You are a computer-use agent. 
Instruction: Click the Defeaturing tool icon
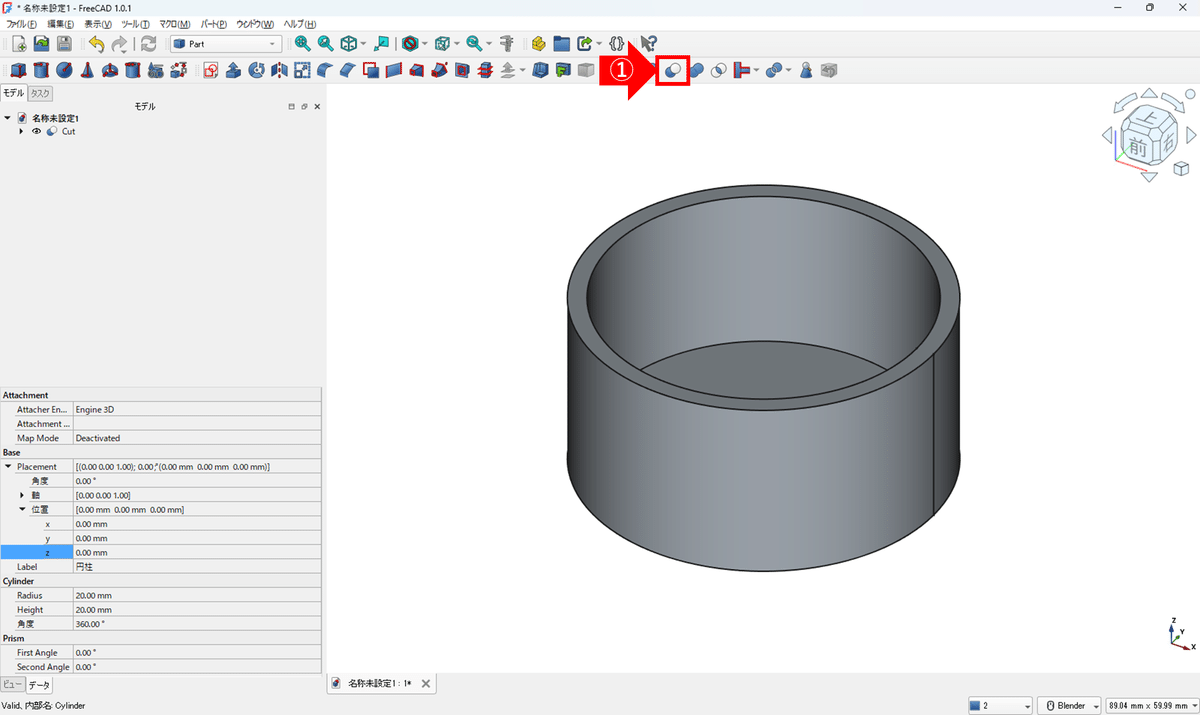click(829, 70)
